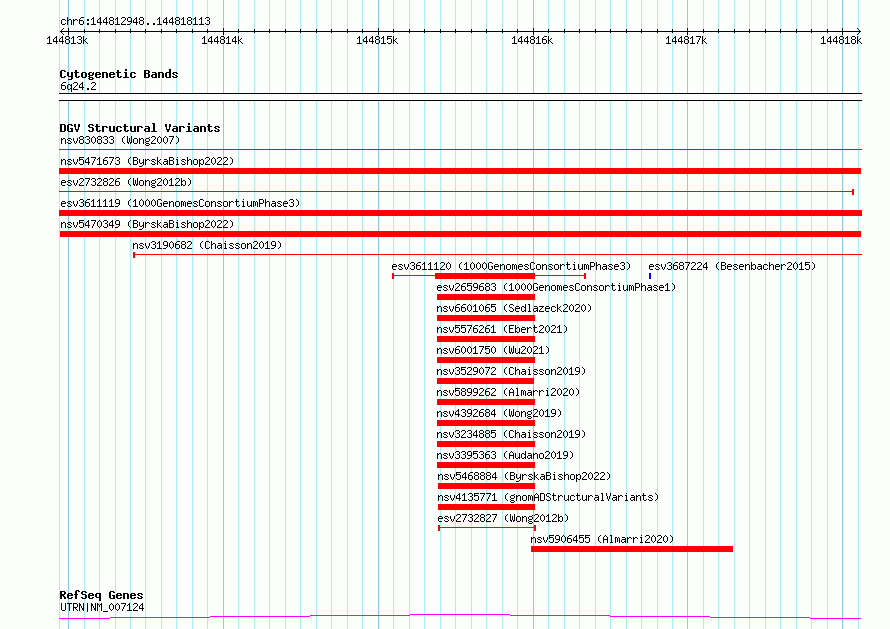Click the 144816k ruler position

(x=532, y=40)
